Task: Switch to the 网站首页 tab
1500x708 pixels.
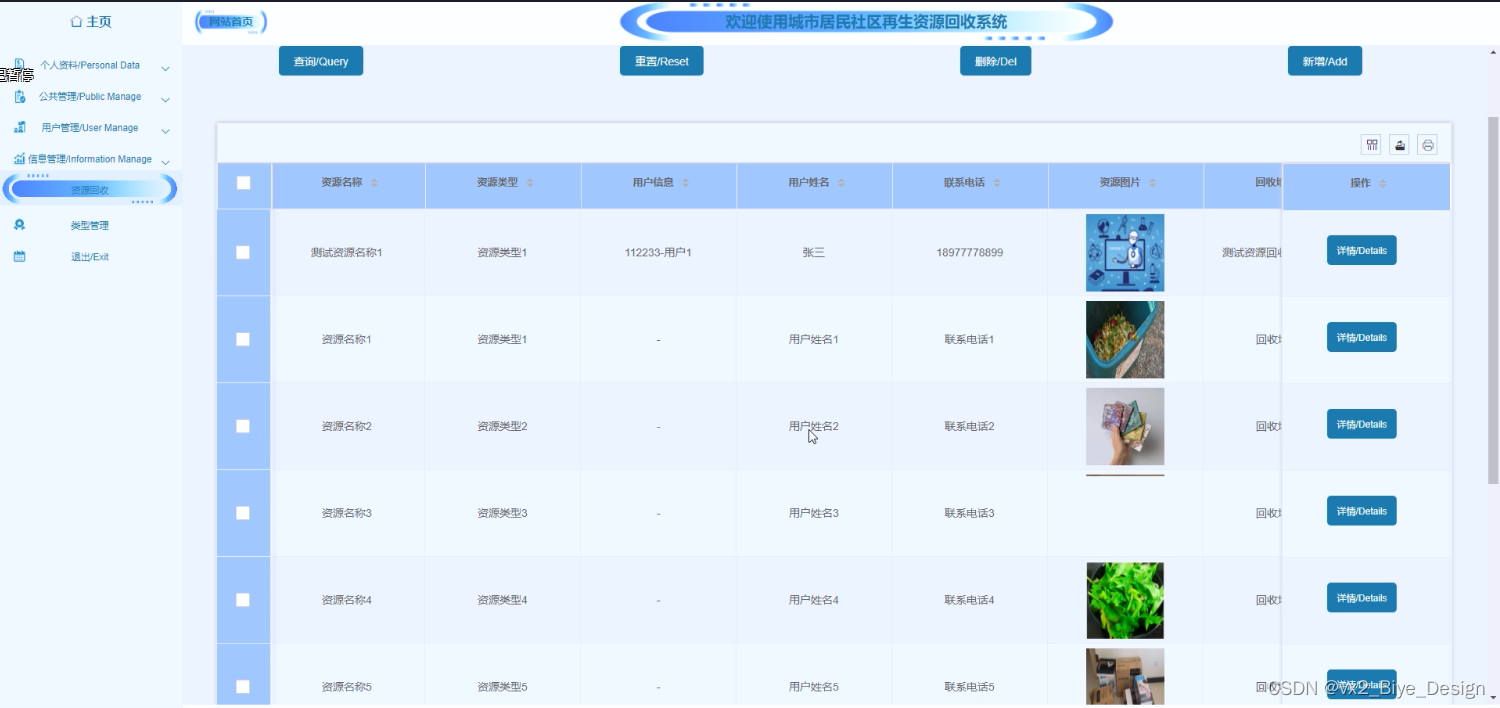Action: pyautogui.click(x=231, y=22)
